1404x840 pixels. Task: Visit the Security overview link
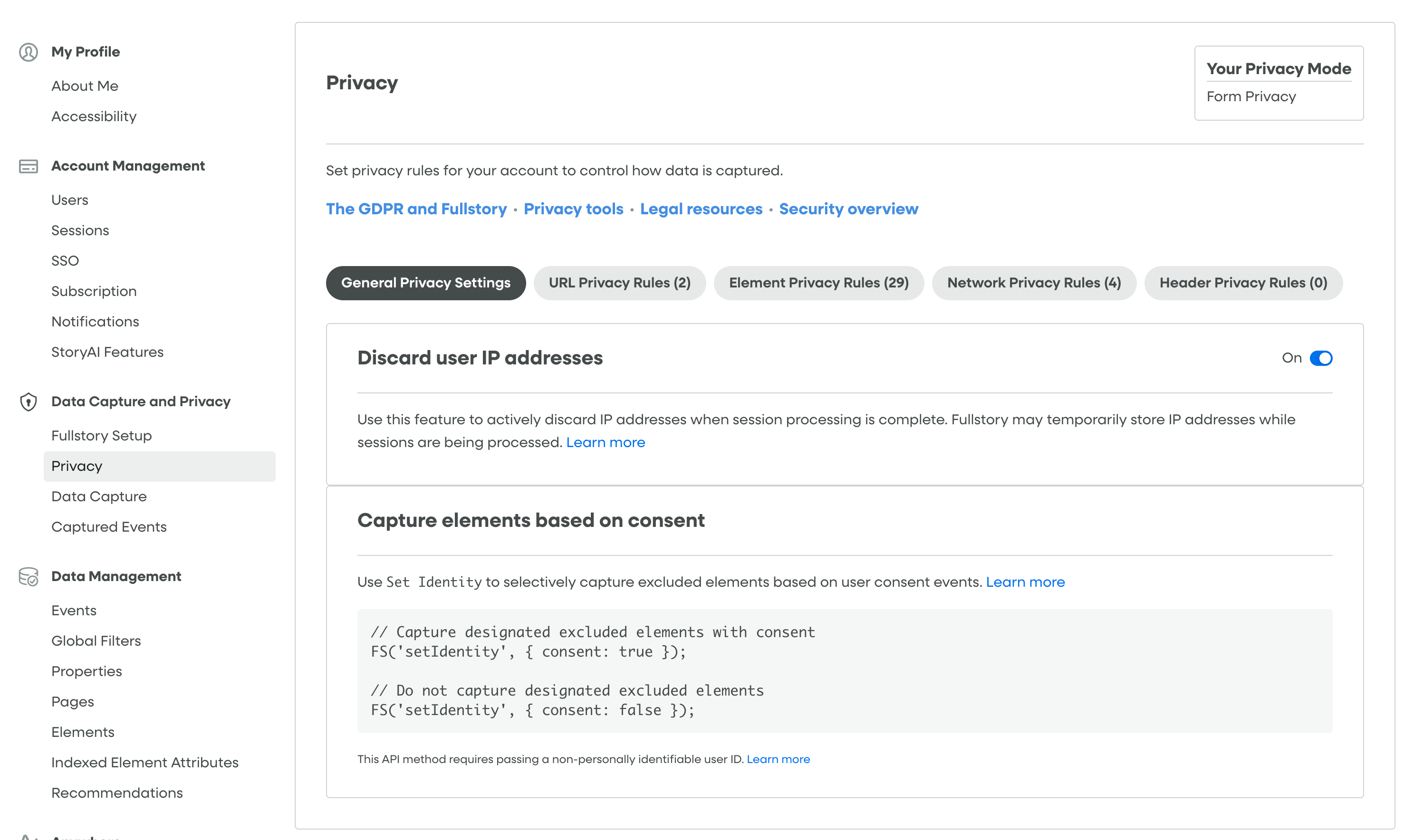pyautogui.click(x=849, y=209)
